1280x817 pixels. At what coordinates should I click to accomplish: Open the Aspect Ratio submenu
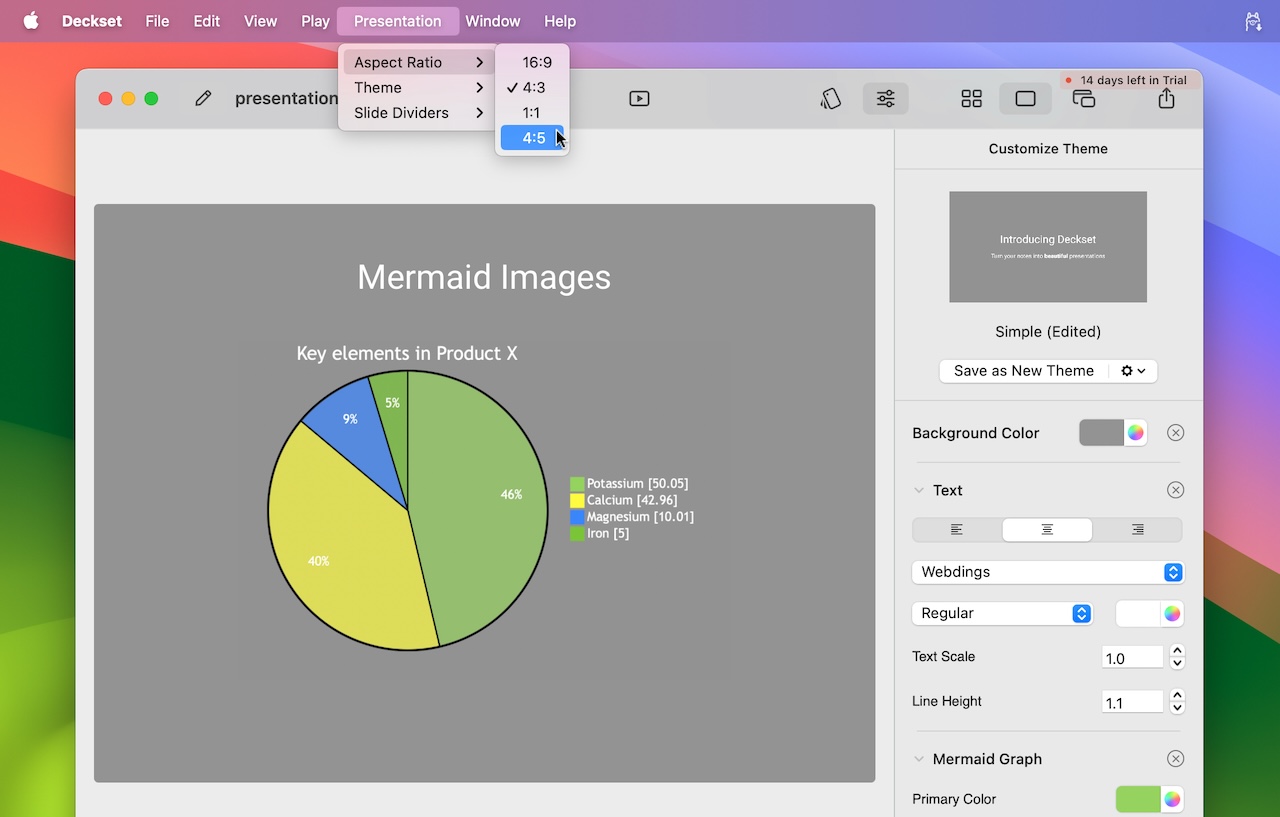pyautogui.click(x=418, y=62)
